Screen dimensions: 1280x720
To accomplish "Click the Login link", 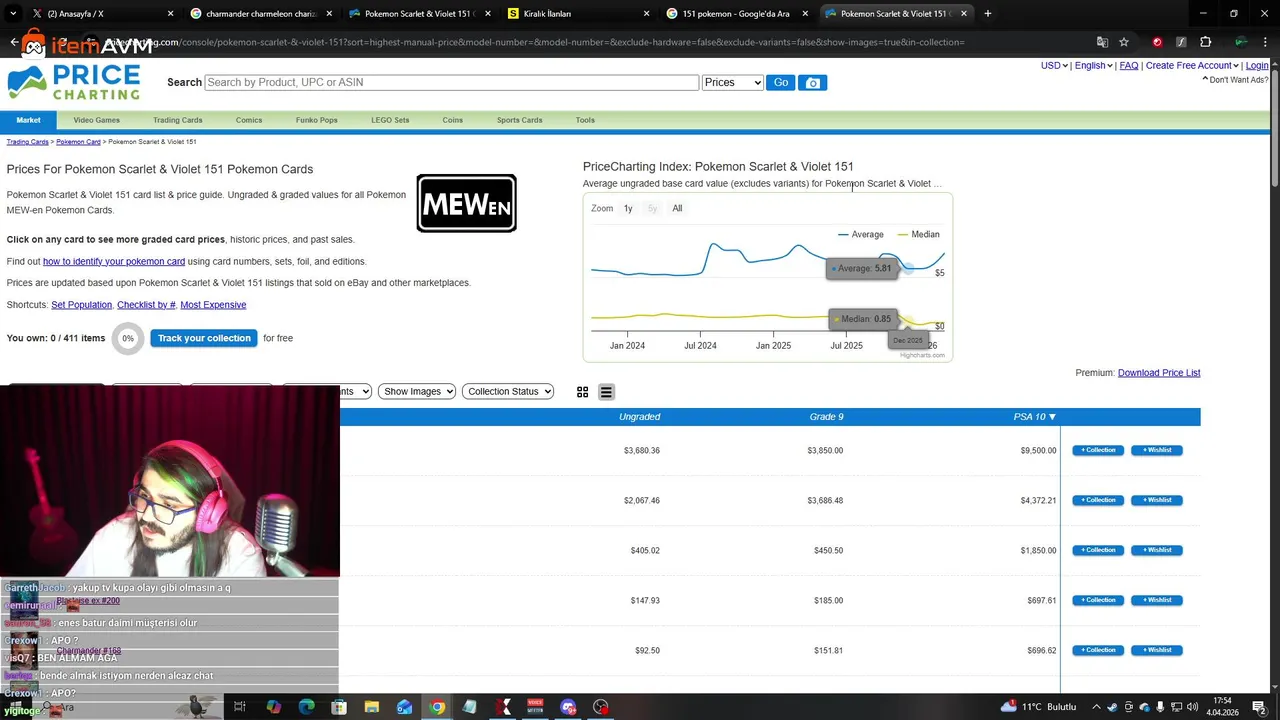I will coord(1257,66).
